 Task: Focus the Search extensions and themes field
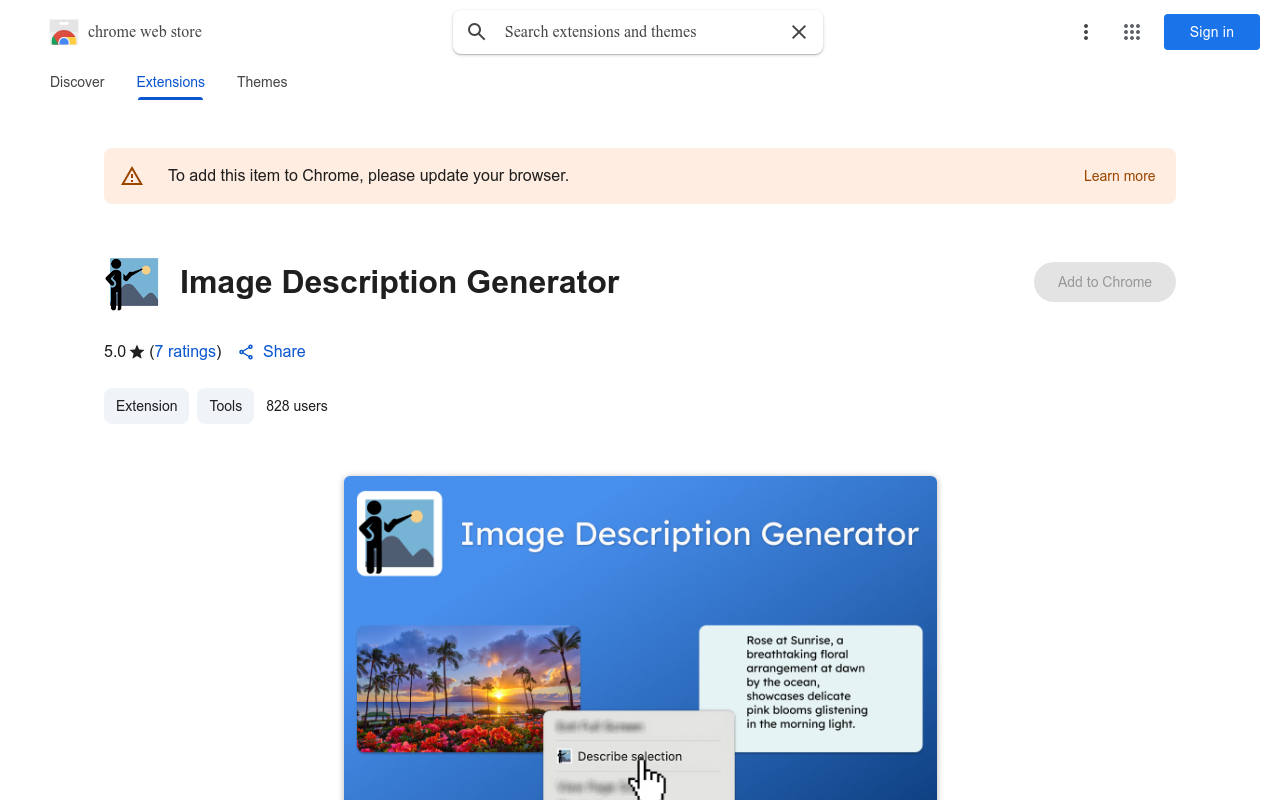click(x=638, y=32)
